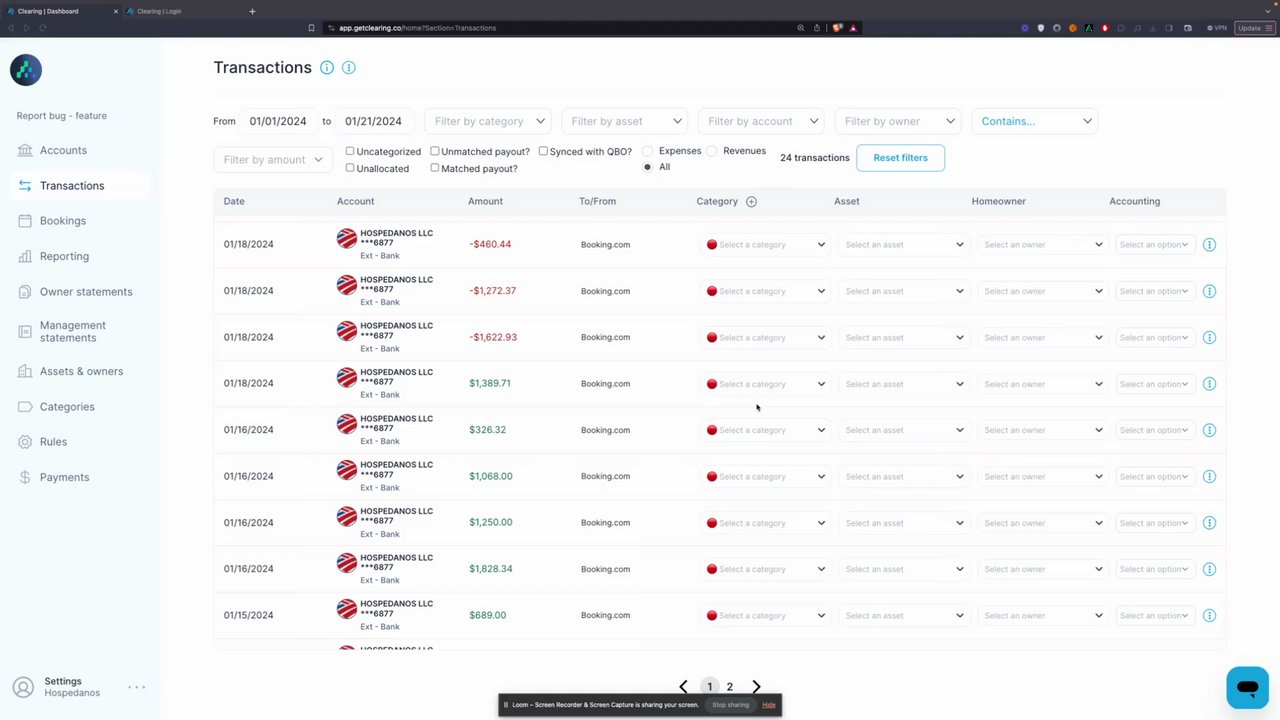
Task: Open details icon for the $689.00 transaction
Action: coord(1209,616)
